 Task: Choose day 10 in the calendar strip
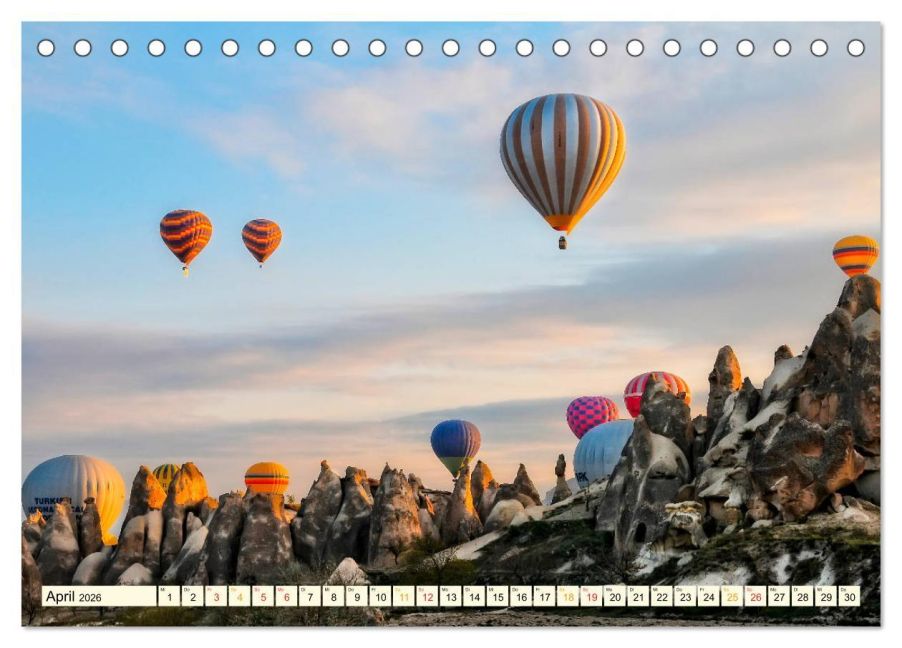pyautogui.click(x=380, y=596)
